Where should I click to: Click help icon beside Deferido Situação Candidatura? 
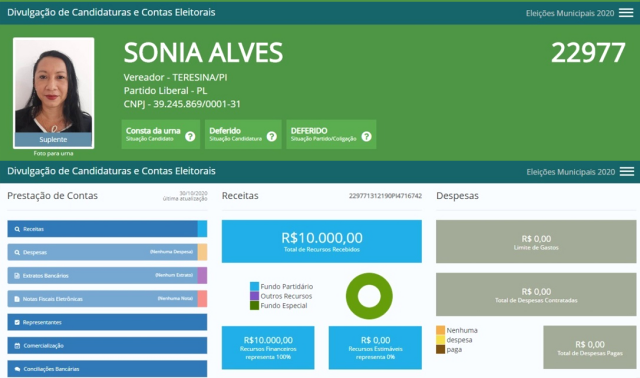click(272, 136)
